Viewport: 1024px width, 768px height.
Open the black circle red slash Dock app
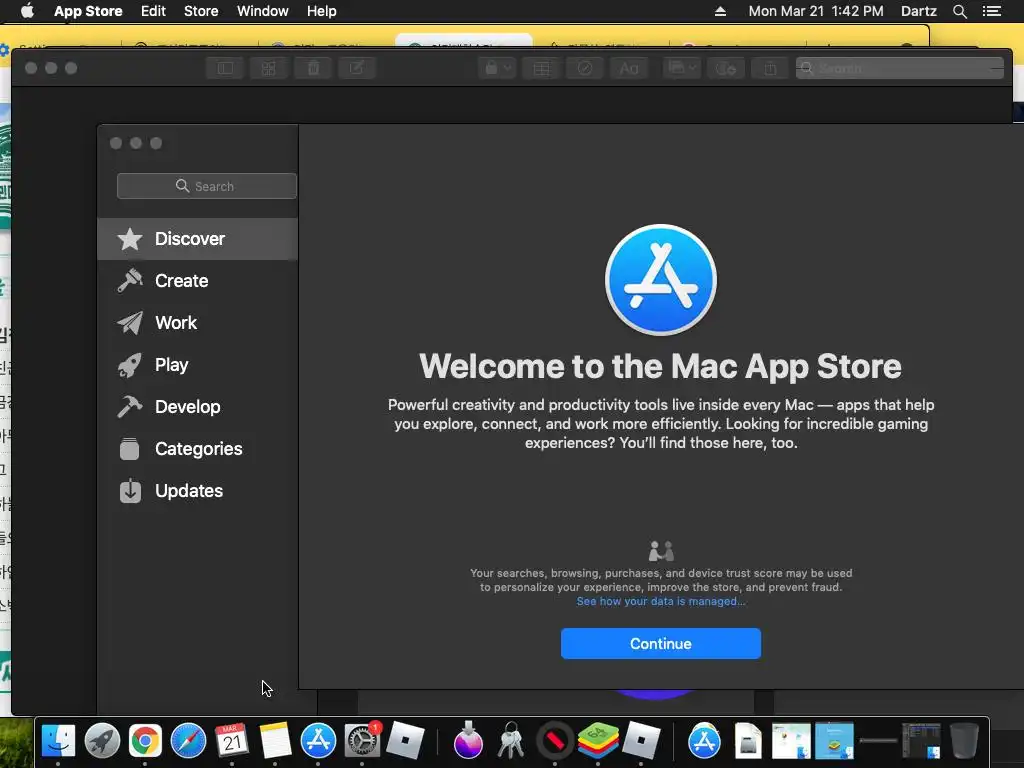pyautogui.click(x=554, y=741)
